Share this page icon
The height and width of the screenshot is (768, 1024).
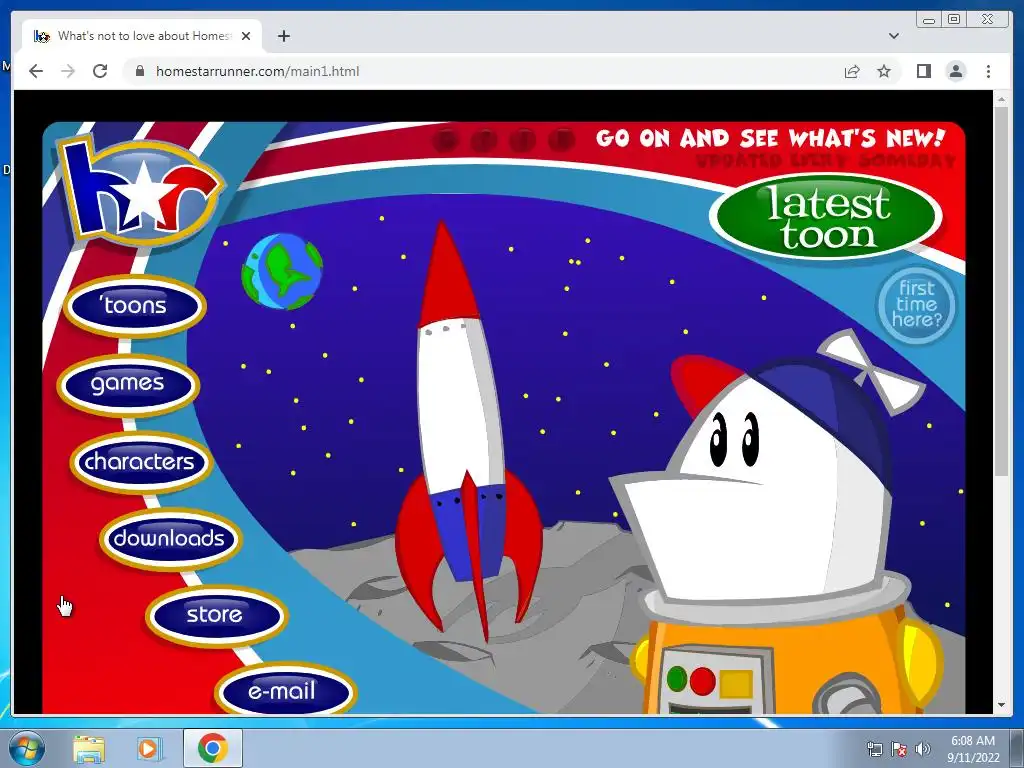[x=852, y=71]
